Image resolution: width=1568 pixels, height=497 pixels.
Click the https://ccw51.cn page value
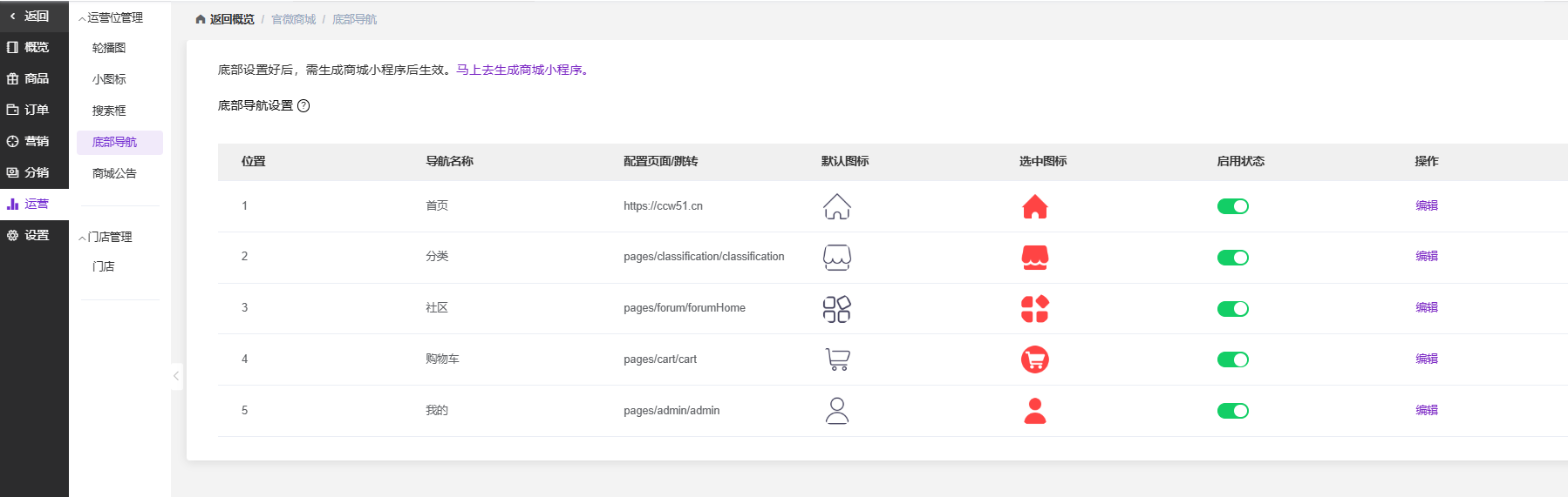663,206
